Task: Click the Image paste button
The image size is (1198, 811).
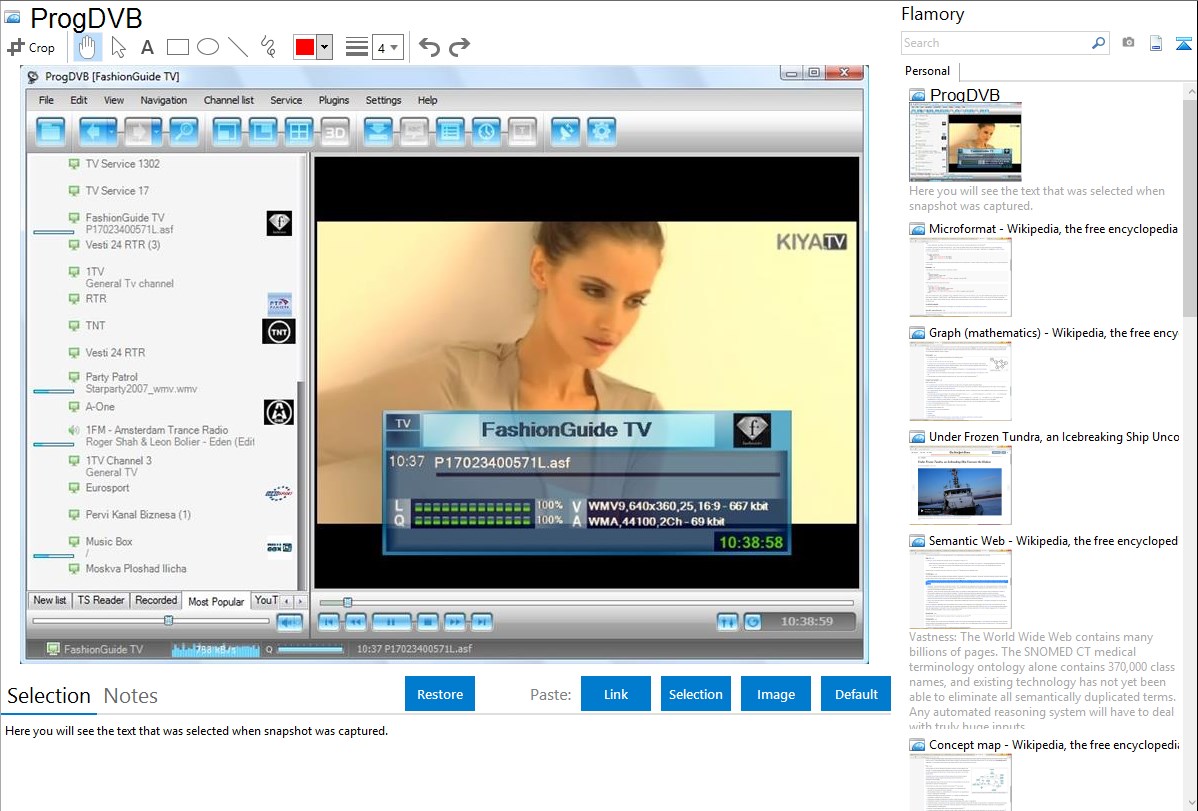Action: [775, 694]
